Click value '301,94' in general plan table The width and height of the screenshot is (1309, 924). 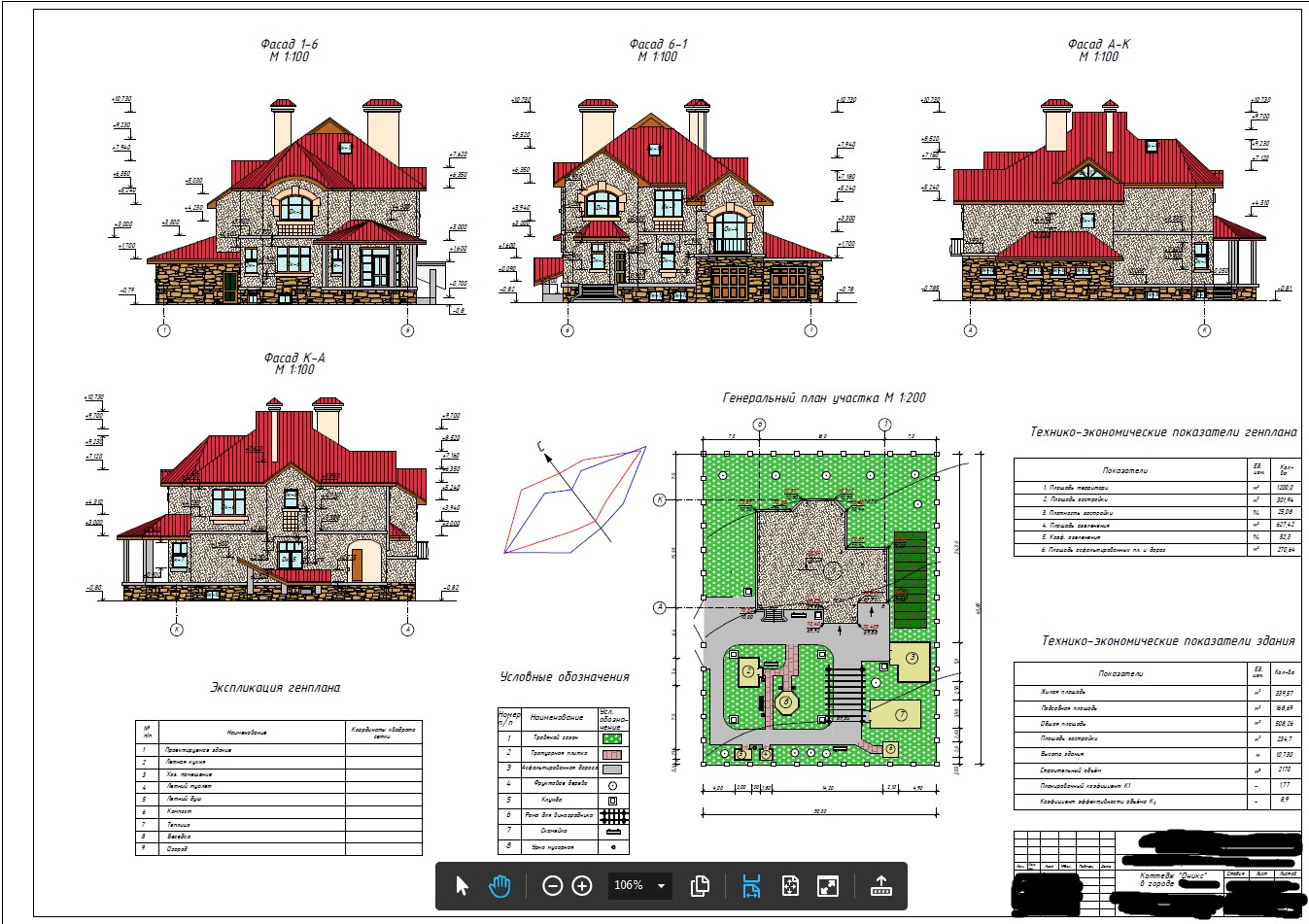tap(1285, 499)
